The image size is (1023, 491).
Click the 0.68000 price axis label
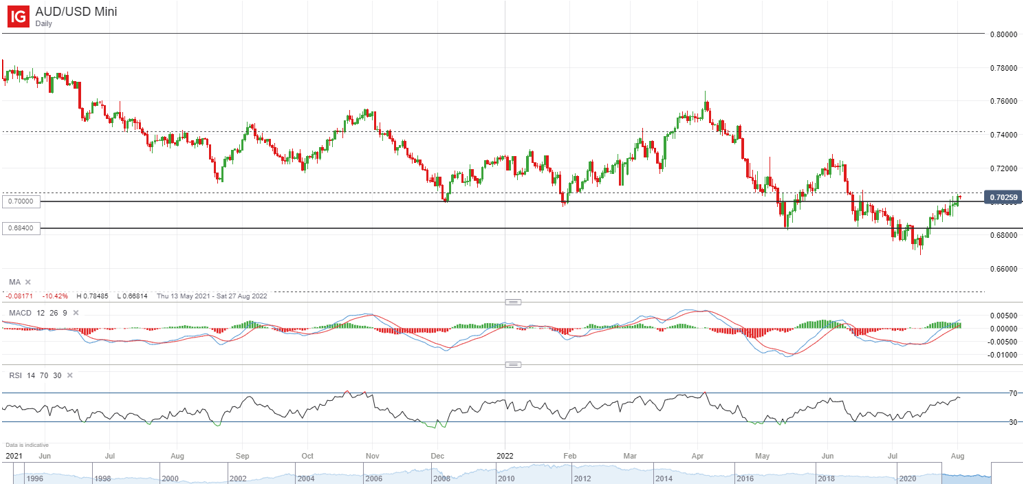pyautogui.click(x=1003, y=235)
